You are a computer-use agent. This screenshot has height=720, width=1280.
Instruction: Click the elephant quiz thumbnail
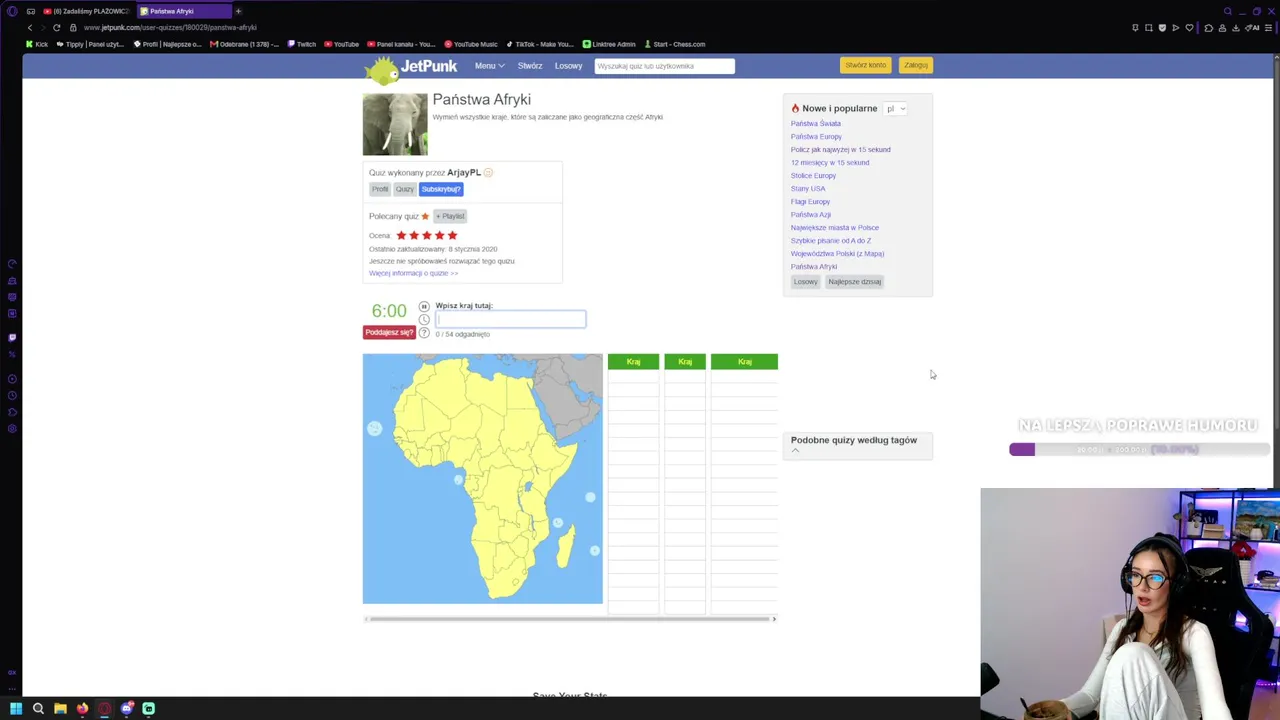coord(395,124)
